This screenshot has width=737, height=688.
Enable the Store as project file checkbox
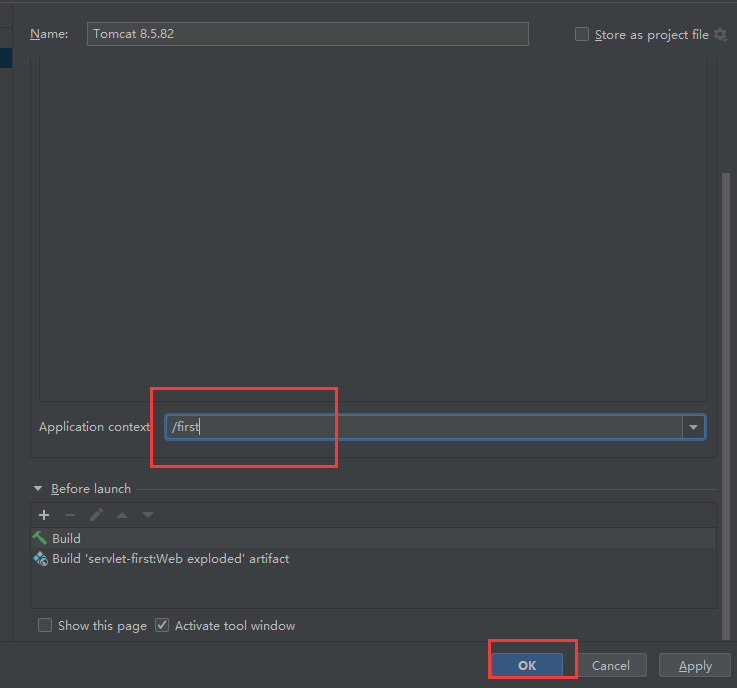582,34
